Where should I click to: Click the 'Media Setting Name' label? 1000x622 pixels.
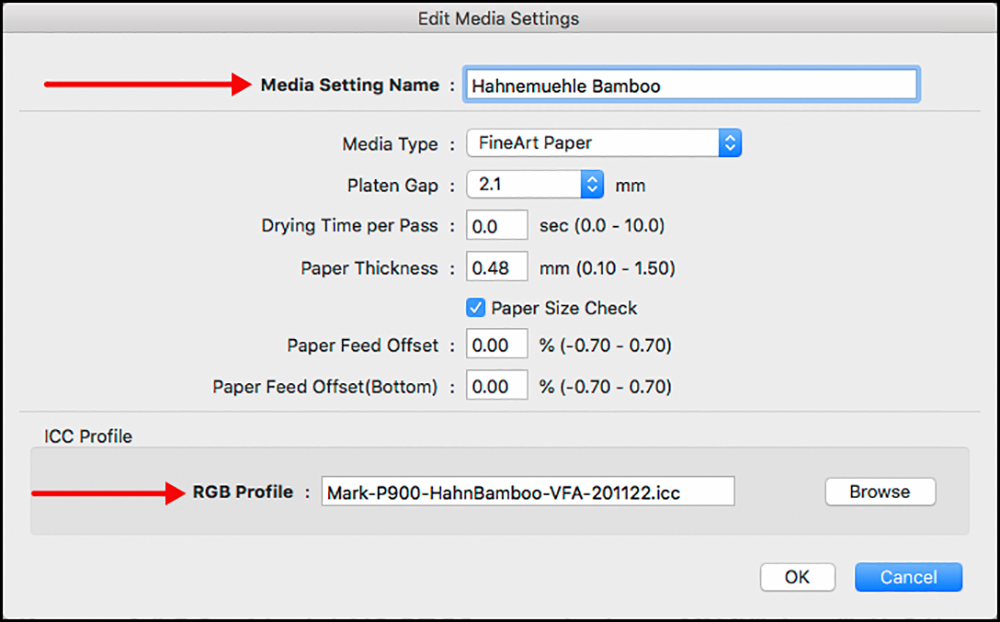pyautogui.click(x=350, y=85)
